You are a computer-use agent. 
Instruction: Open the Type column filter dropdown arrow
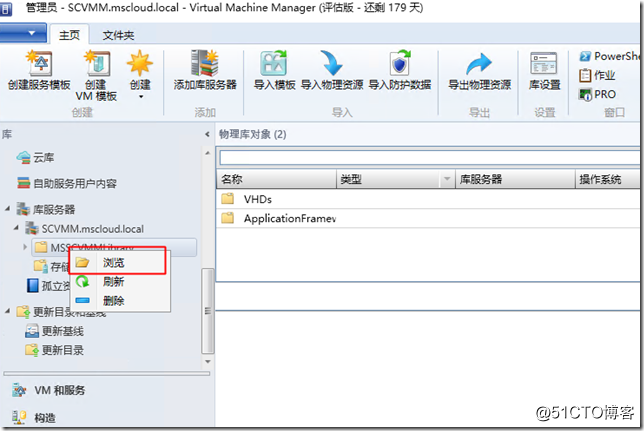click(x=447, y=179)
